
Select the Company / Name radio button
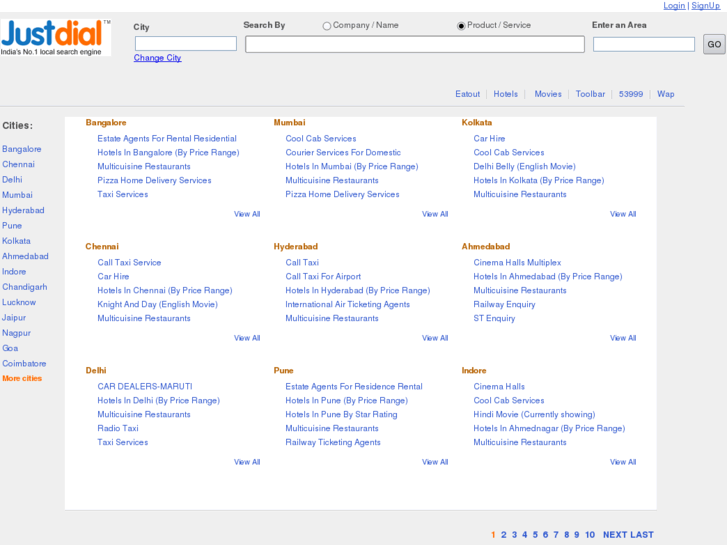(x=327, y=26)
